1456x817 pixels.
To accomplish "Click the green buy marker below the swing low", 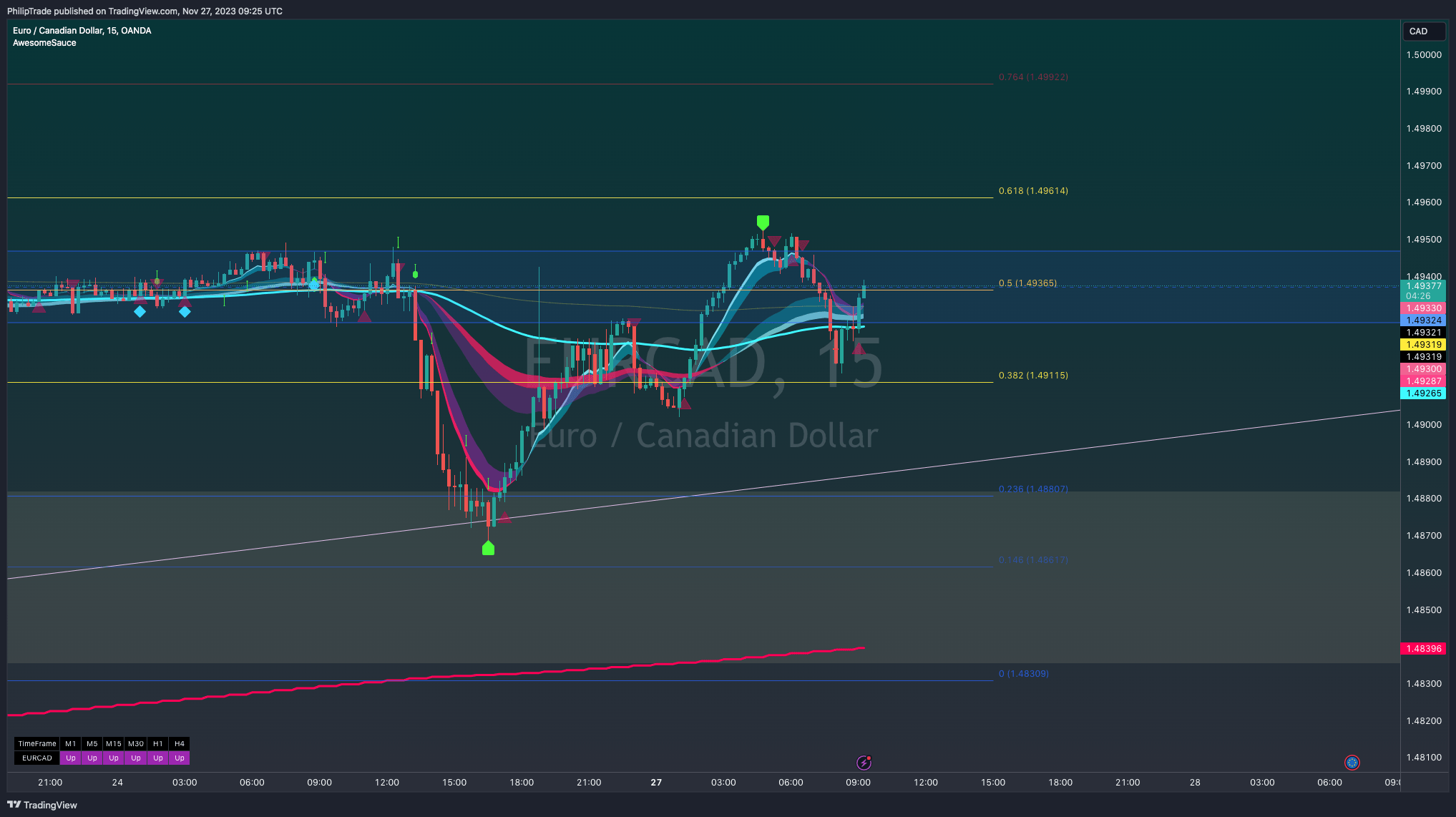I will [488, 548].
